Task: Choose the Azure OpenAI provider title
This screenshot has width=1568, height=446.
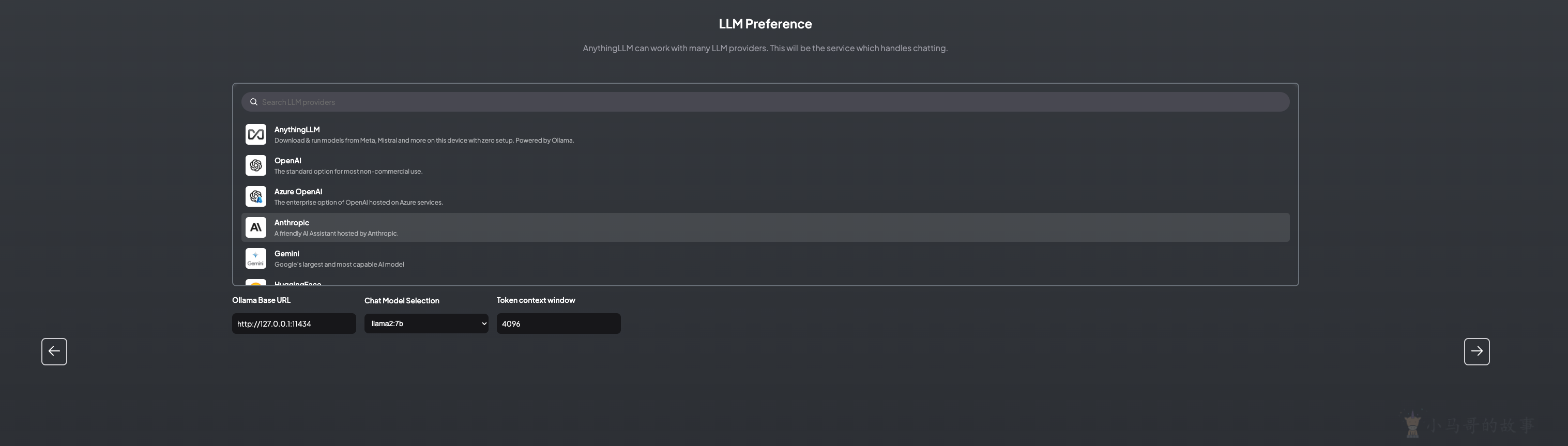Action: coord(298,192)
